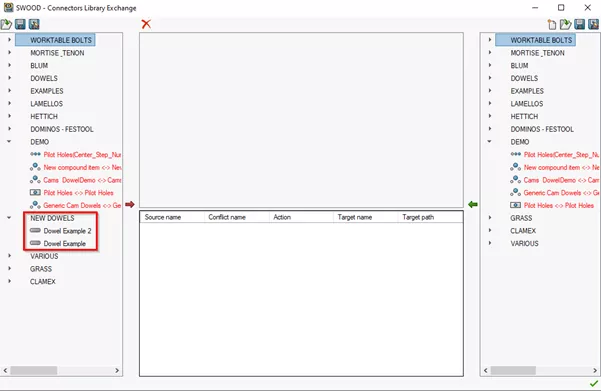Click the Source name column header
The height and width of the screenshot is (391, 601).
172,217
